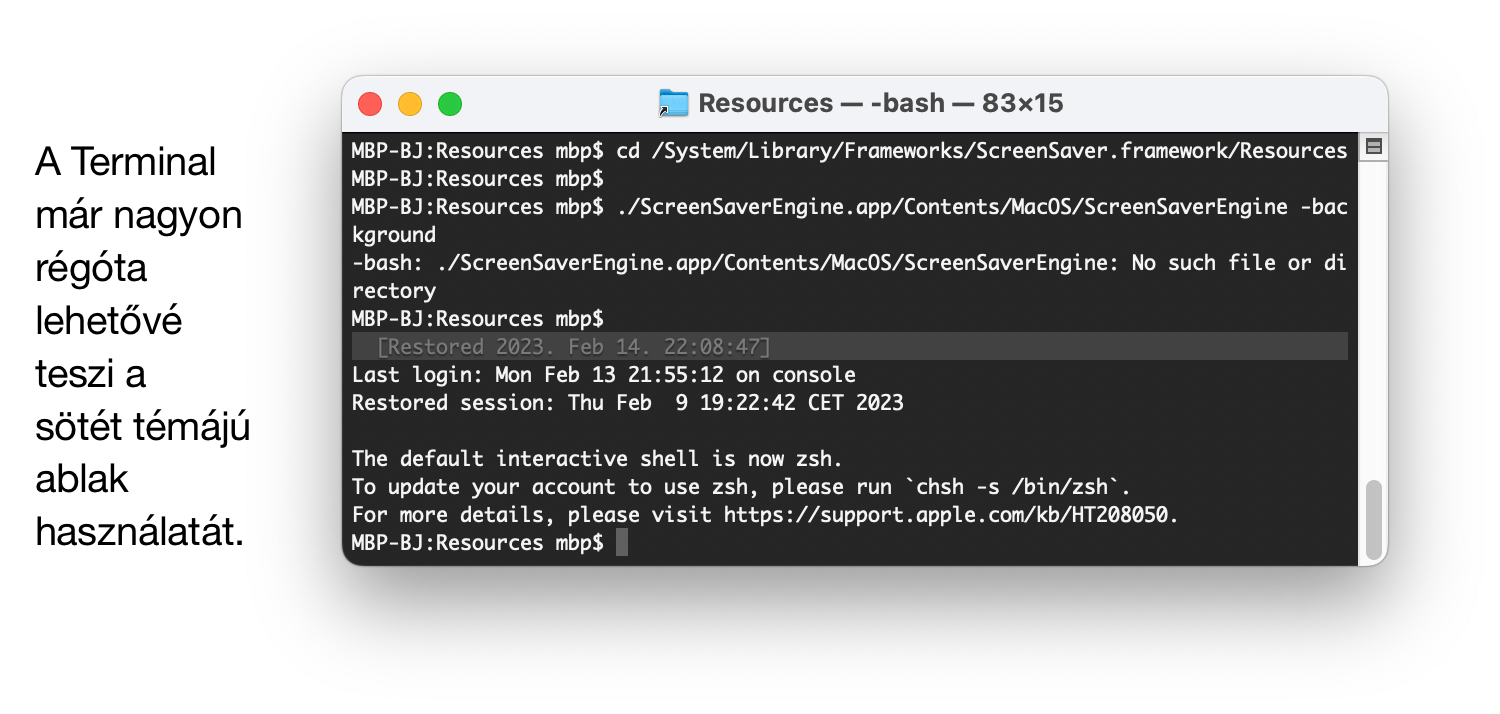The height and width of the screenshot is (714, 1500).
Task: Click the empty prompt line below the cd command
Action: 478,179
